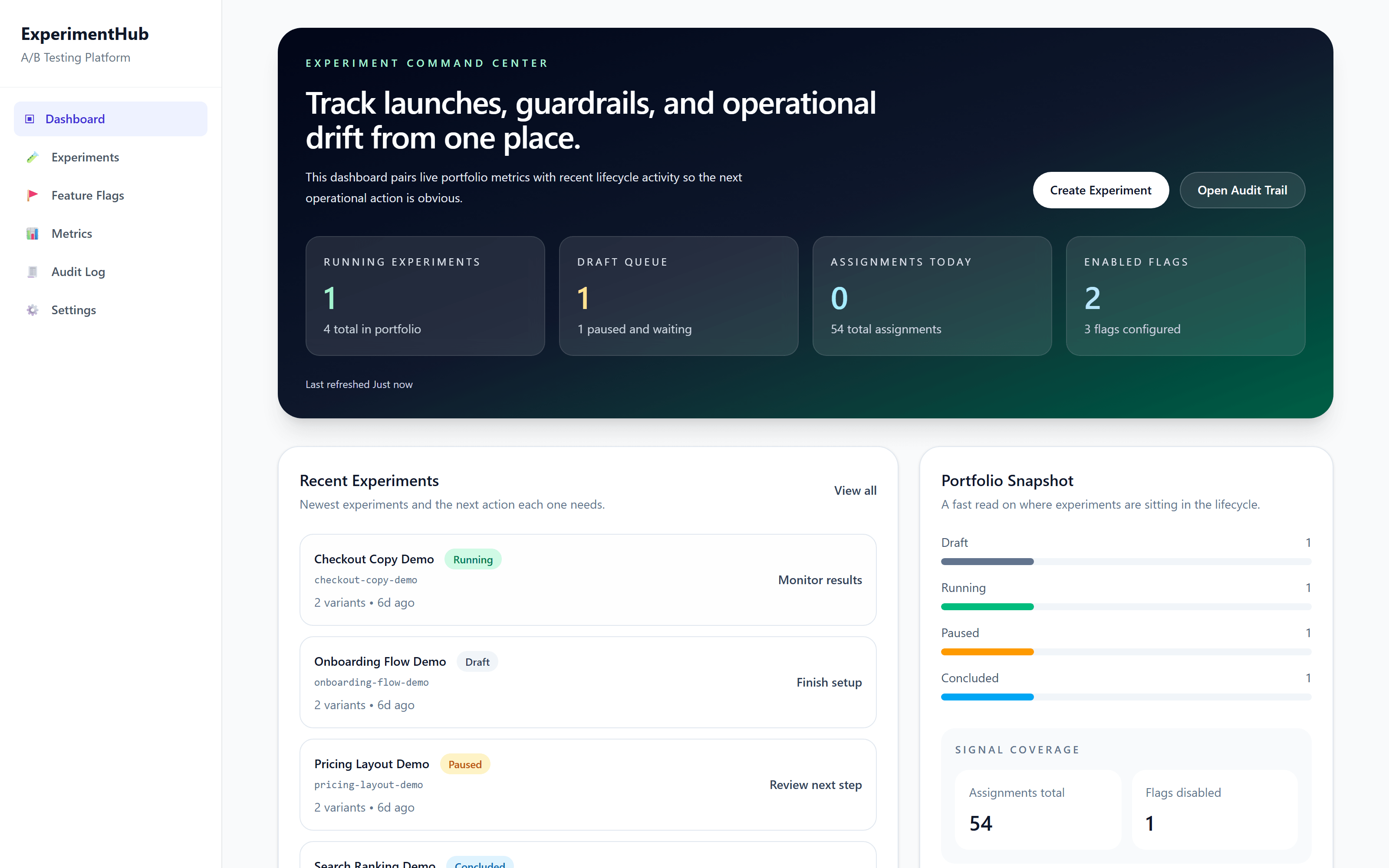Click the Create Experiment button
Image resolution: width=1389 pixels, height=868 pixels.
tap(1100, 190)
